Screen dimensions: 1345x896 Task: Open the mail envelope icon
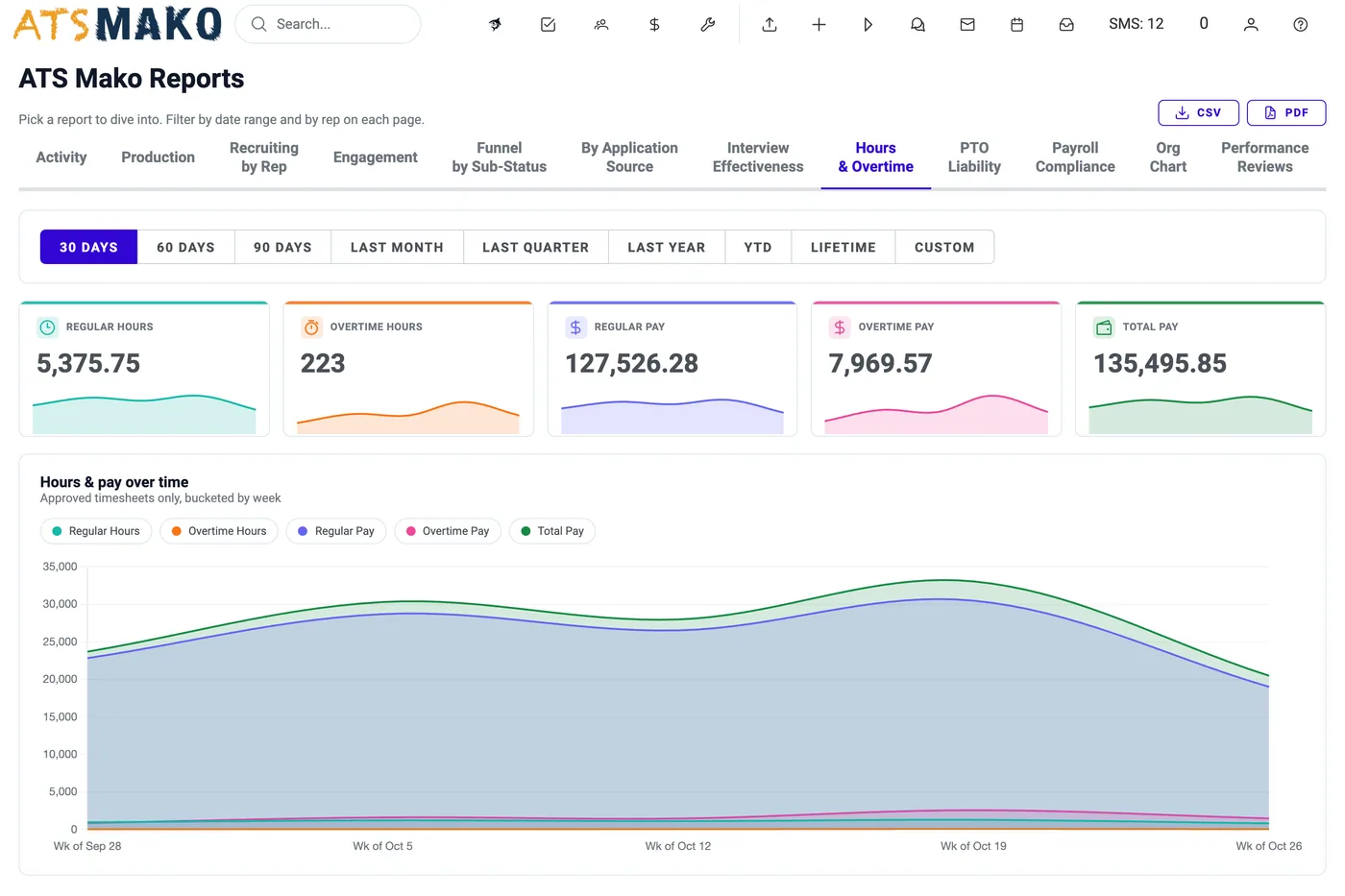click(x=967, y=25)
